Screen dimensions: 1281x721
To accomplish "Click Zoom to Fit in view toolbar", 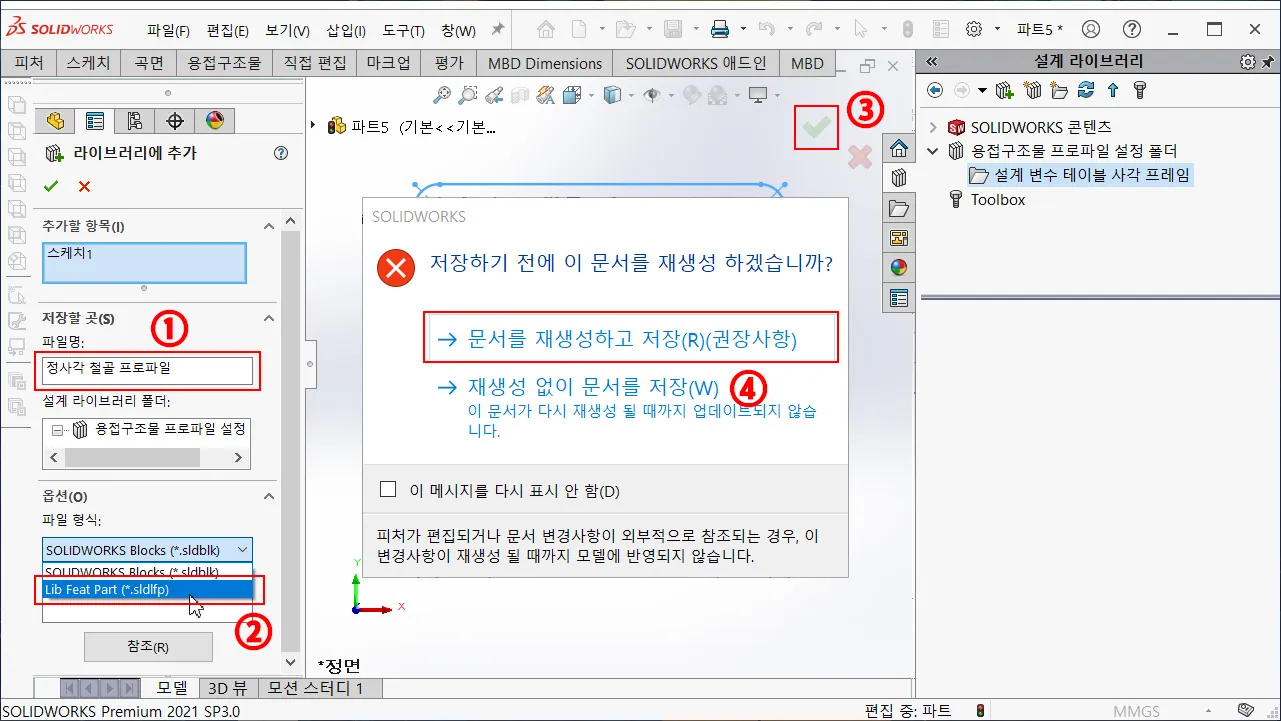I will (442, 95).
